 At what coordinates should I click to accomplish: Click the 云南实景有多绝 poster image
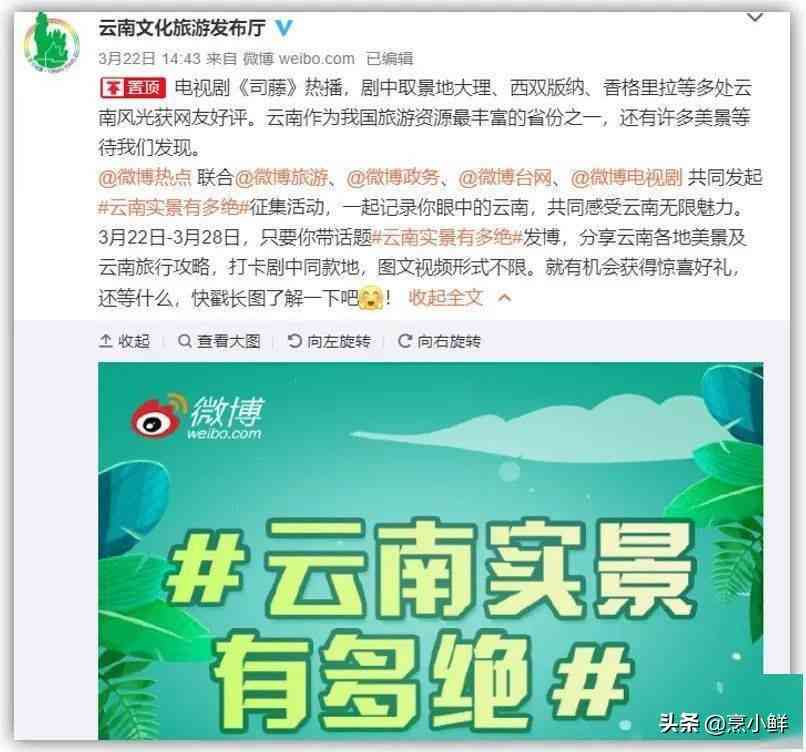(x=431, y=551)
